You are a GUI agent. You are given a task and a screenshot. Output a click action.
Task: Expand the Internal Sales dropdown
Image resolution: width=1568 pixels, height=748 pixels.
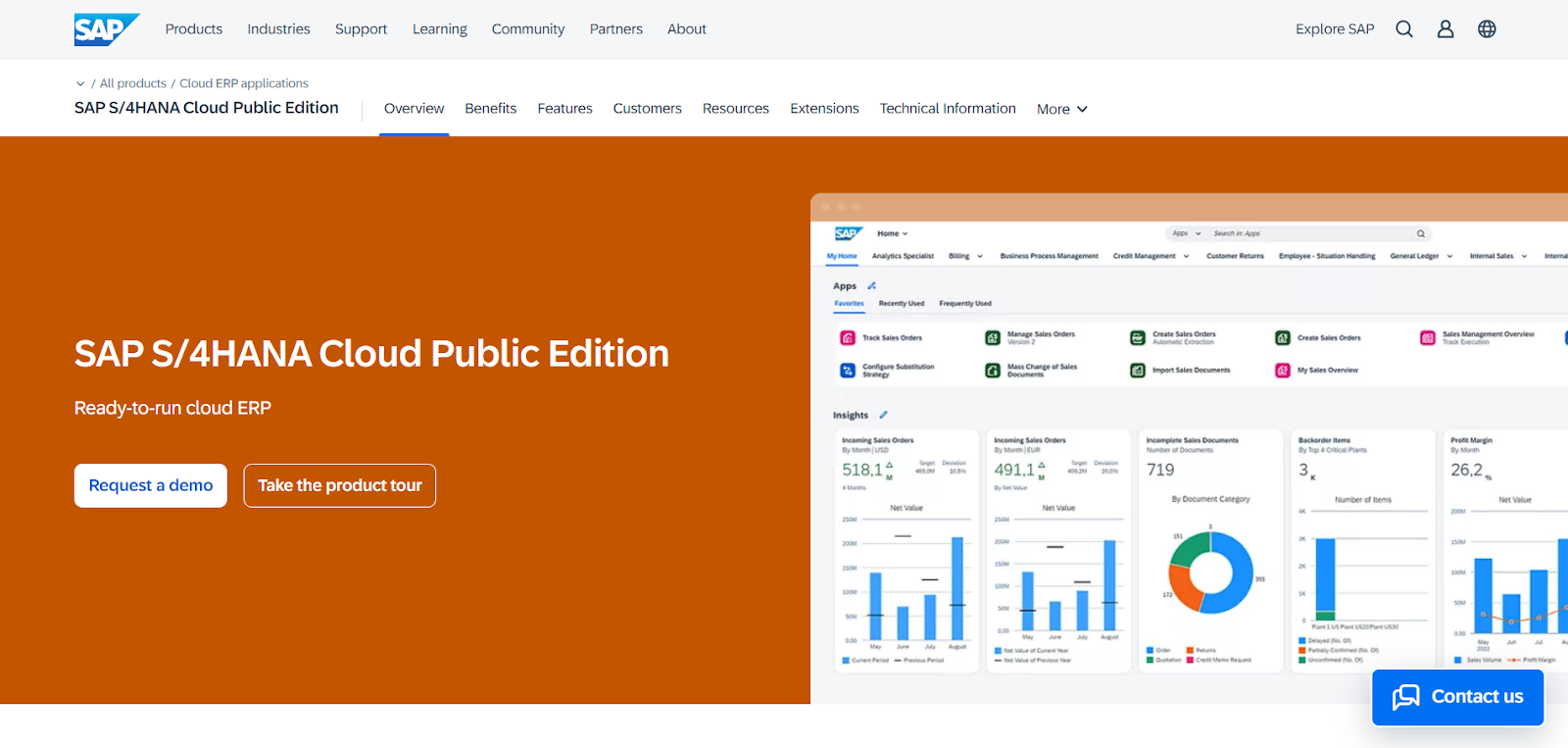[1499, 256]
